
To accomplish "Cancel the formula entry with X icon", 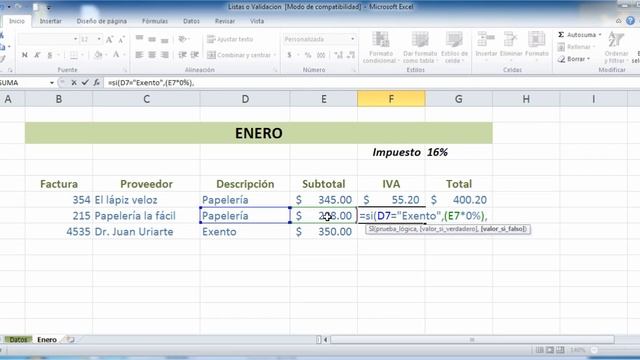I will click(x=74, y=83).
